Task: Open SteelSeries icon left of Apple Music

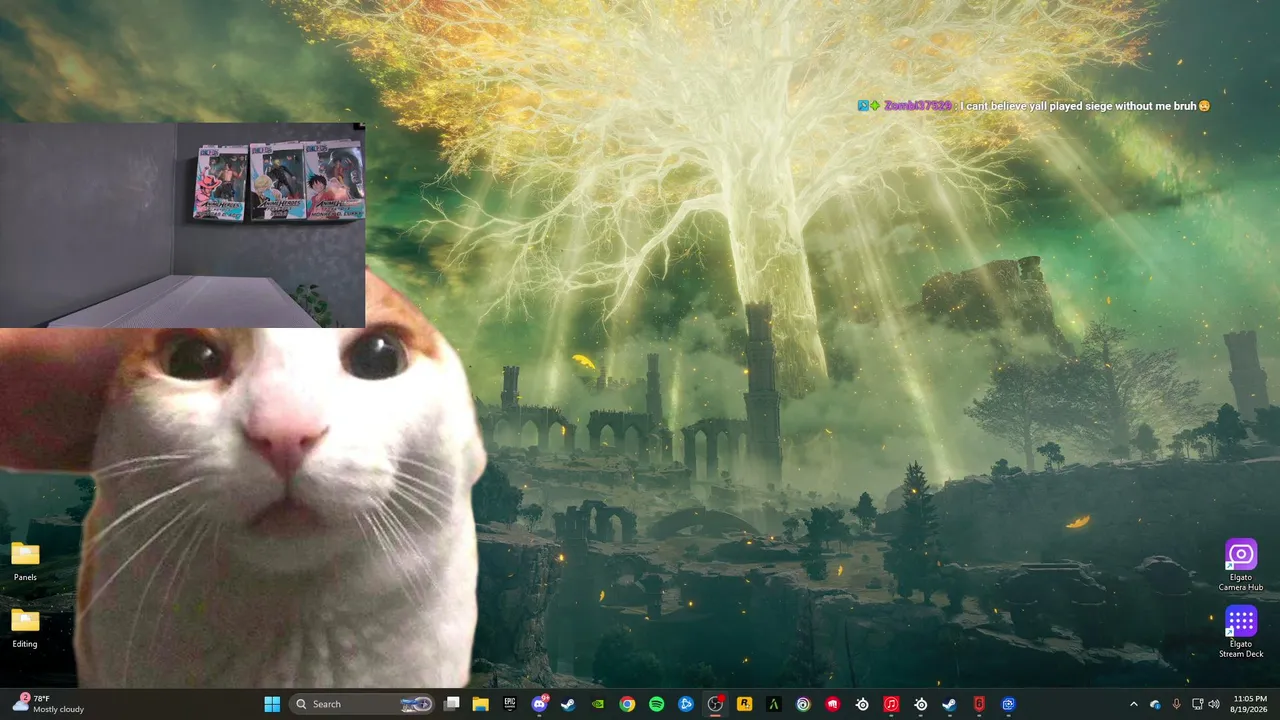Action: pos(862,704)
